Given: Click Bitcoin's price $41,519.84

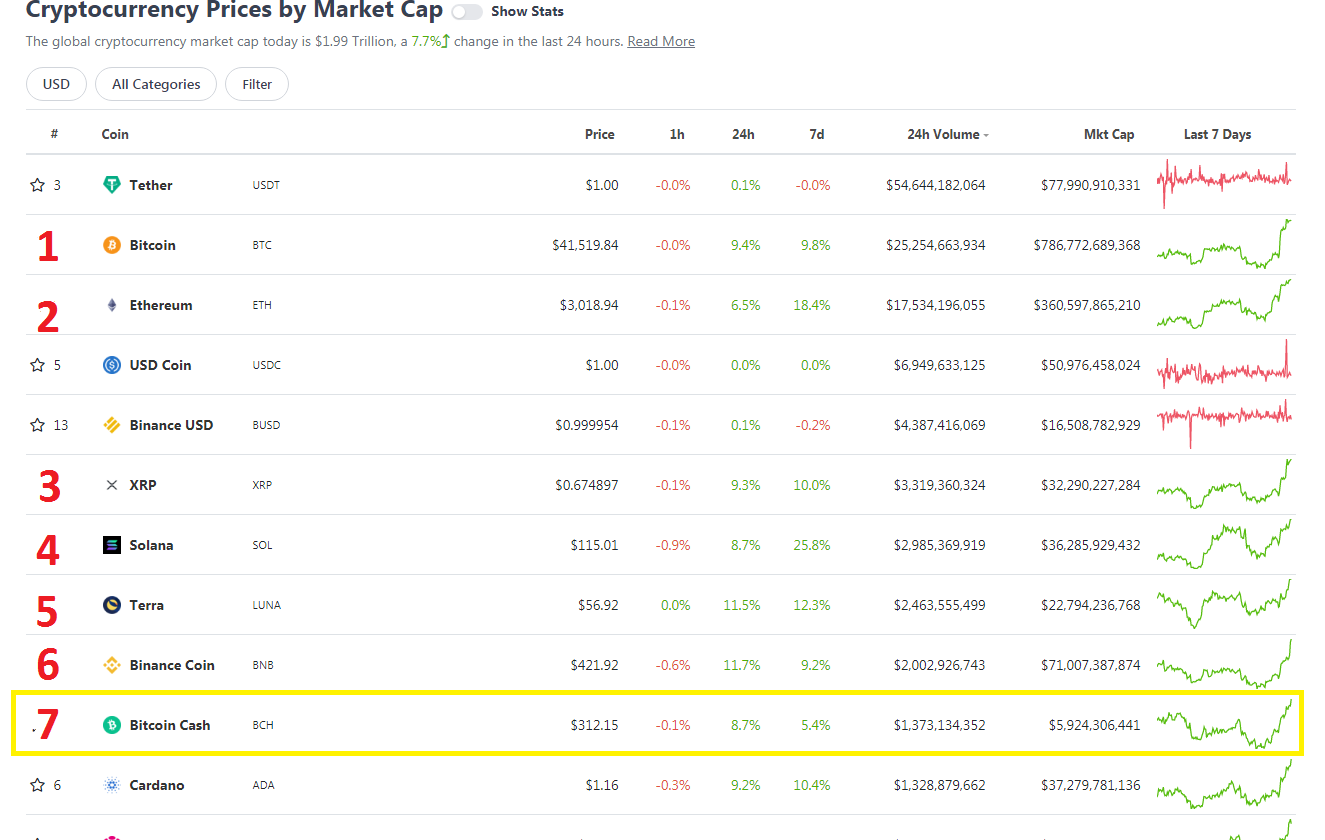Looking at the screenshot, I should 585,245.
